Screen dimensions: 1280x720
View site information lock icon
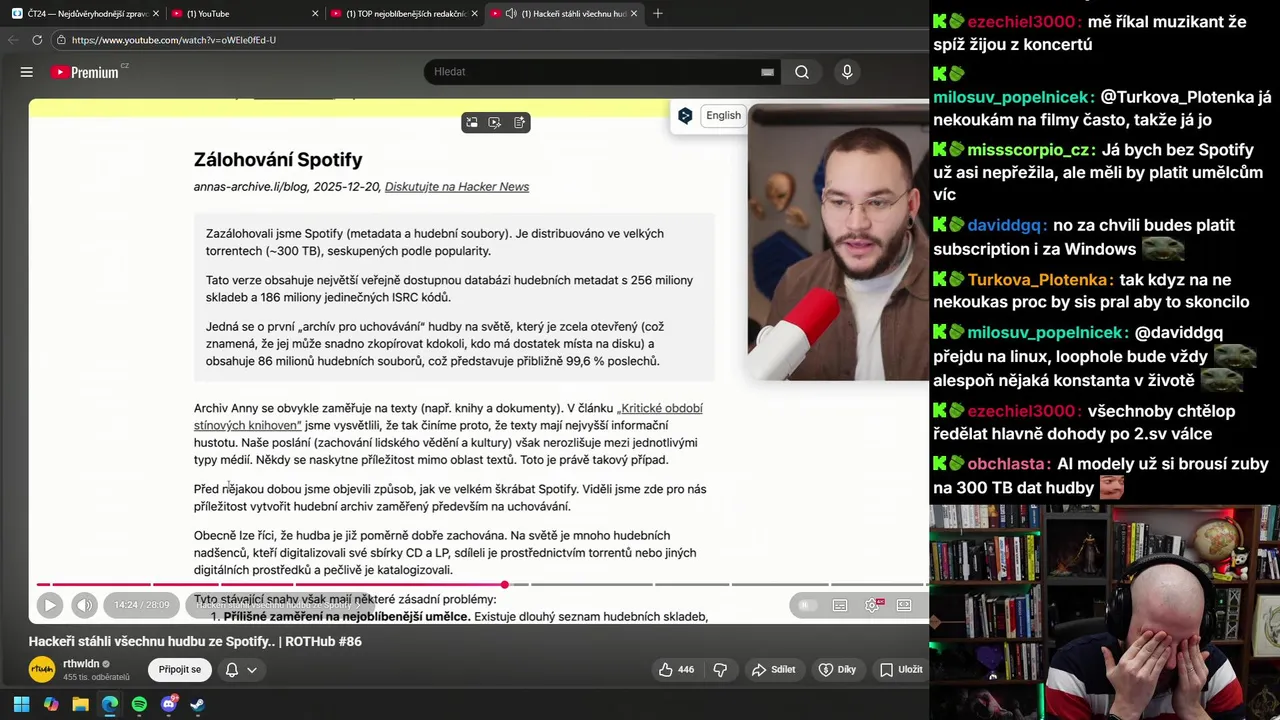point(61,40)
